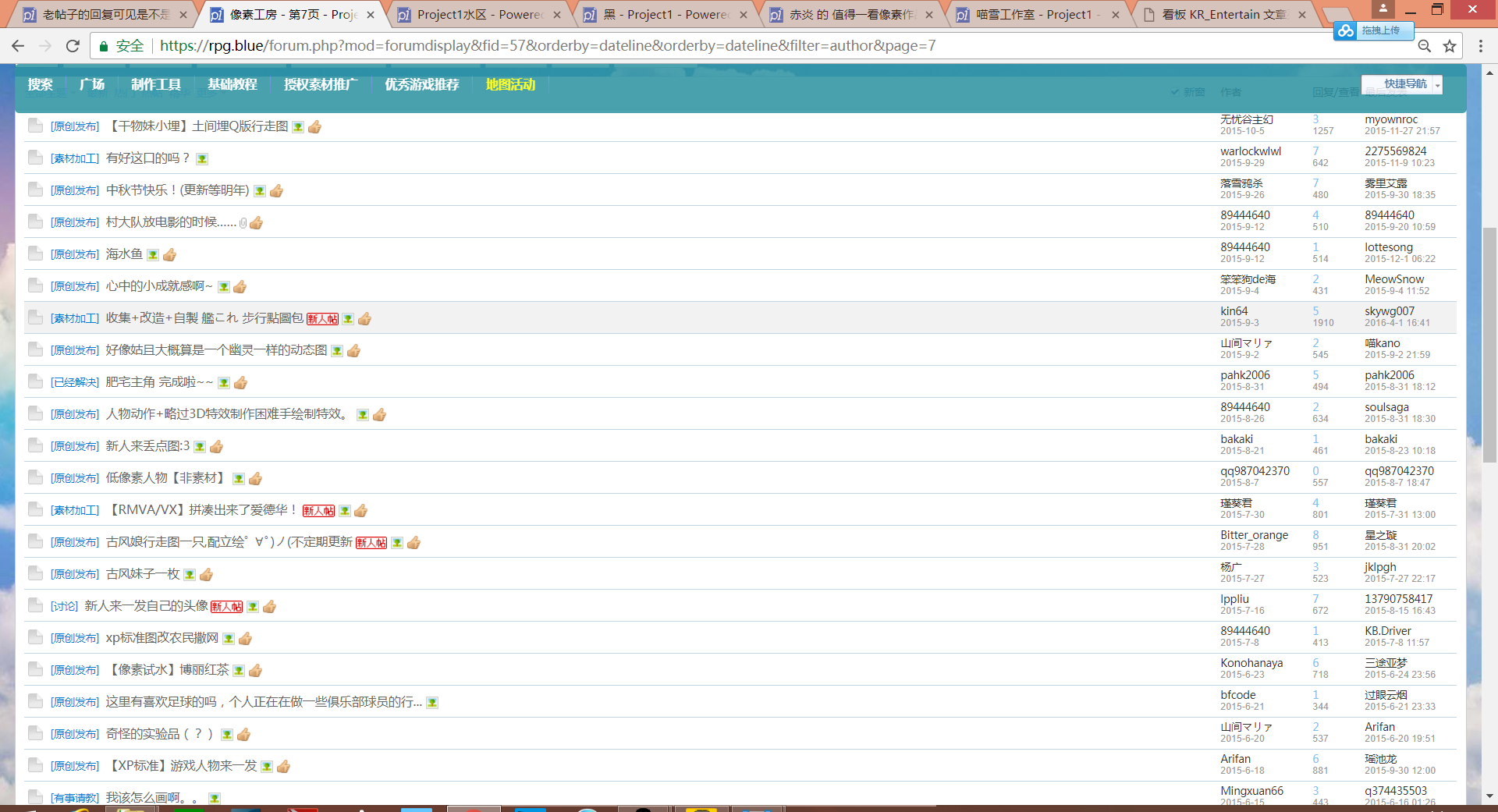The width and height of the screenshot is (1498, 812).
Task: Click the vertical scrollbar thumb
Action: [x=1489, y=346]
